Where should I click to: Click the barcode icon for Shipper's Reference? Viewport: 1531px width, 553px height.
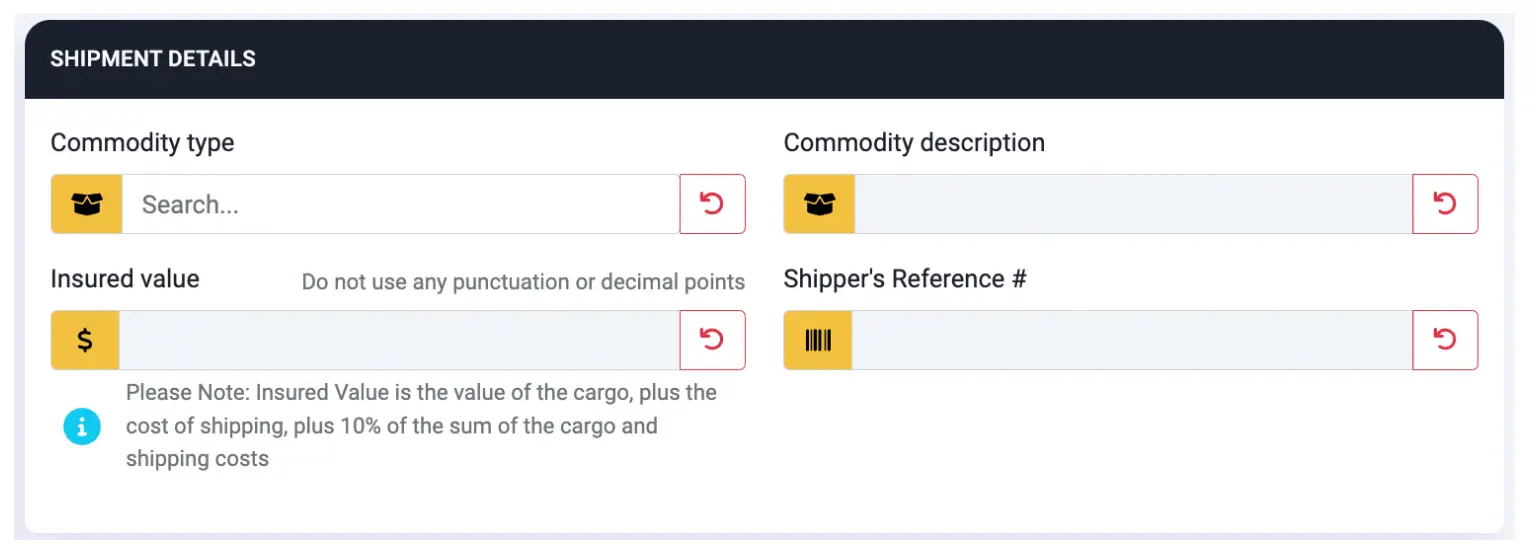click(818, 340)
